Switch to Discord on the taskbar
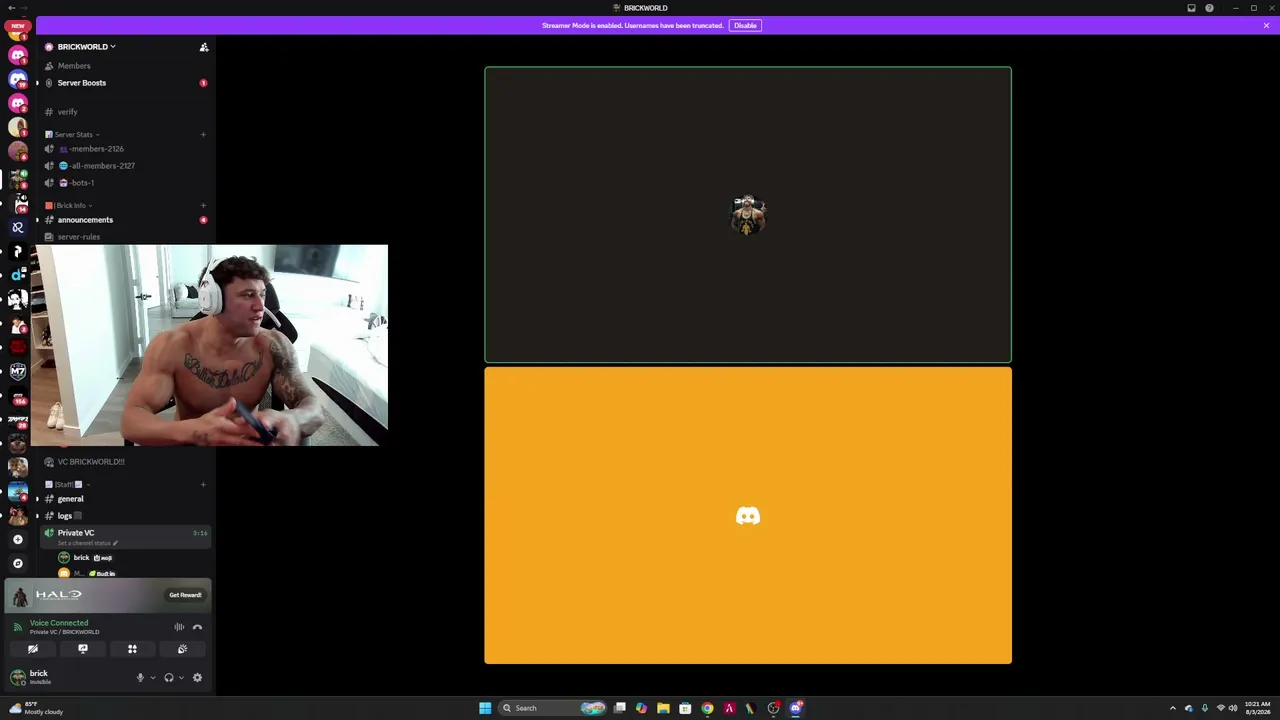This screenshot has width=1280, height=720. [796, 708]
